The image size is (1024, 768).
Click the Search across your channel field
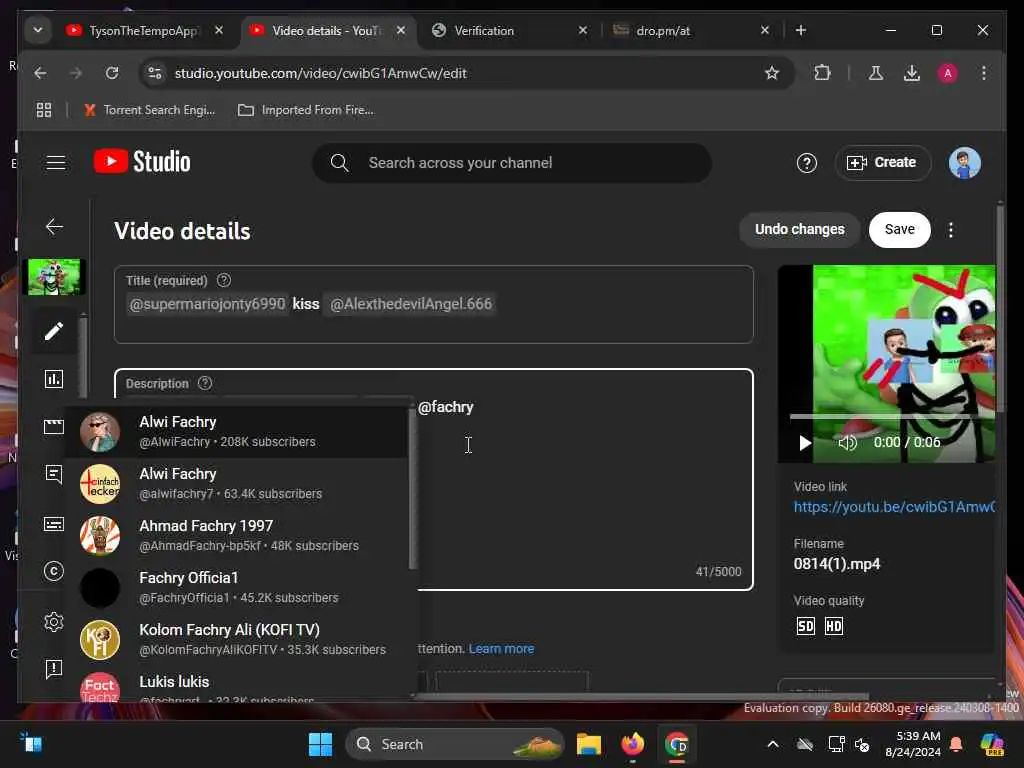(x=511, y=163)
